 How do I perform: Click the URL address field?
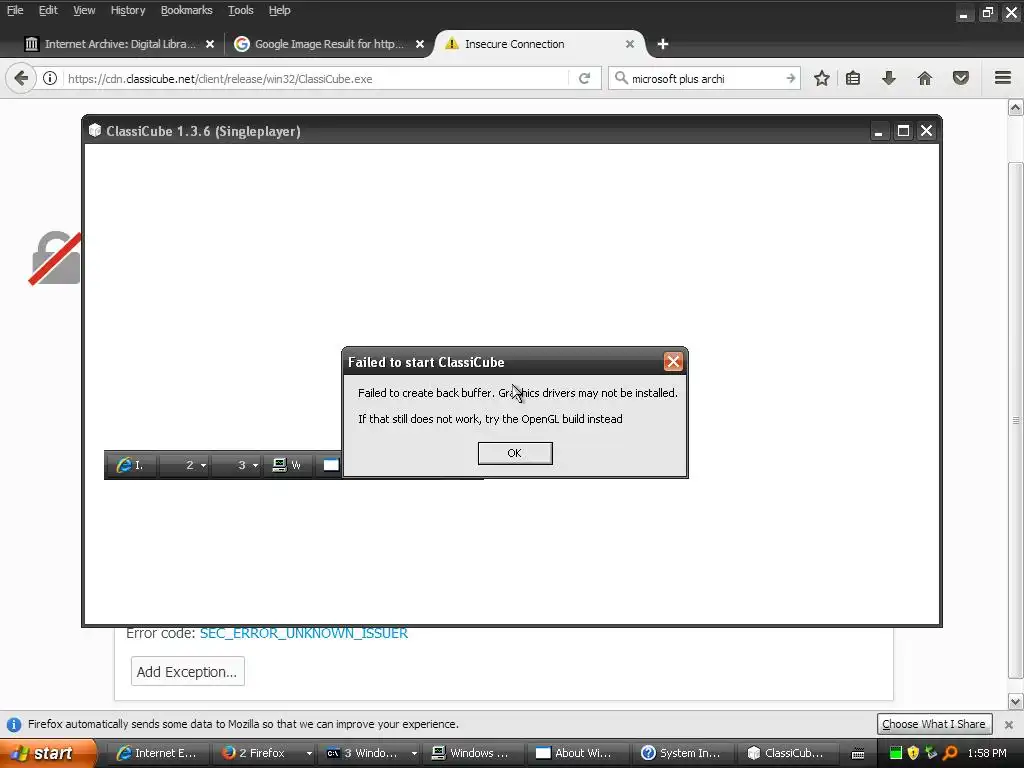pos(317,78)
